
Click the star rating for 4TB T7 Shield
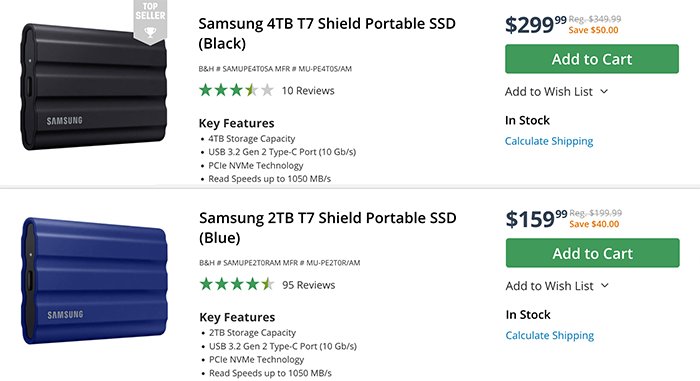click(236, 91)
